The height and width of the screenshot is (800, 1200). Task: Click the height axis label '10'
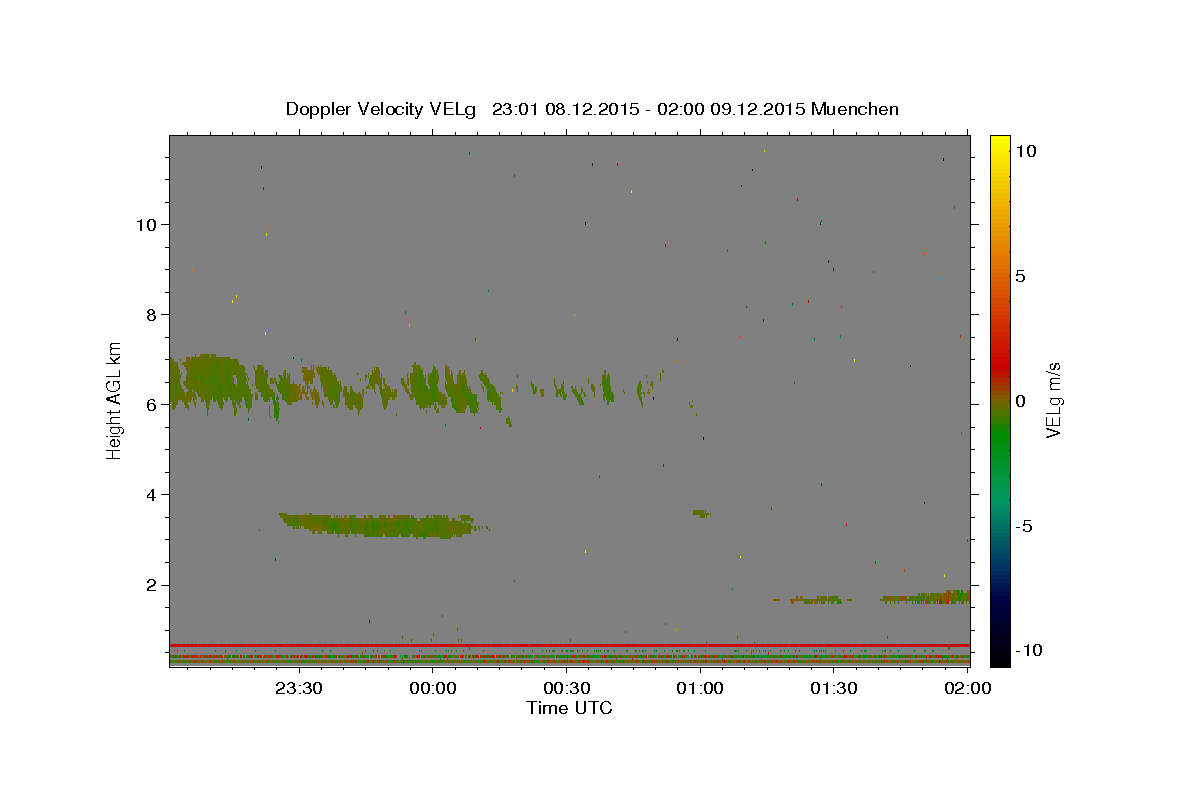147,224
